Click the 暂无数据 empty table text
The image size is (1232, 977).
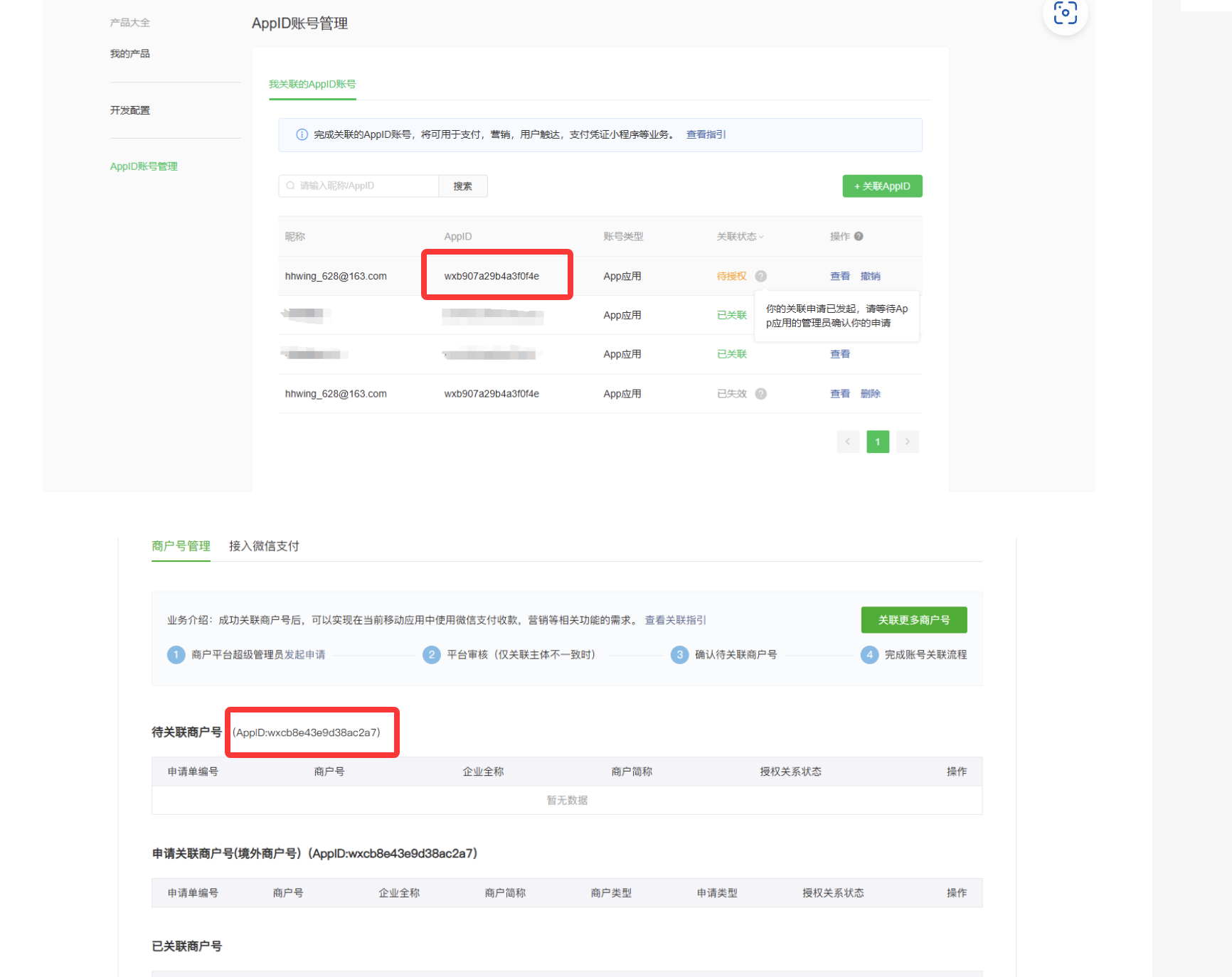coord(567,801)
